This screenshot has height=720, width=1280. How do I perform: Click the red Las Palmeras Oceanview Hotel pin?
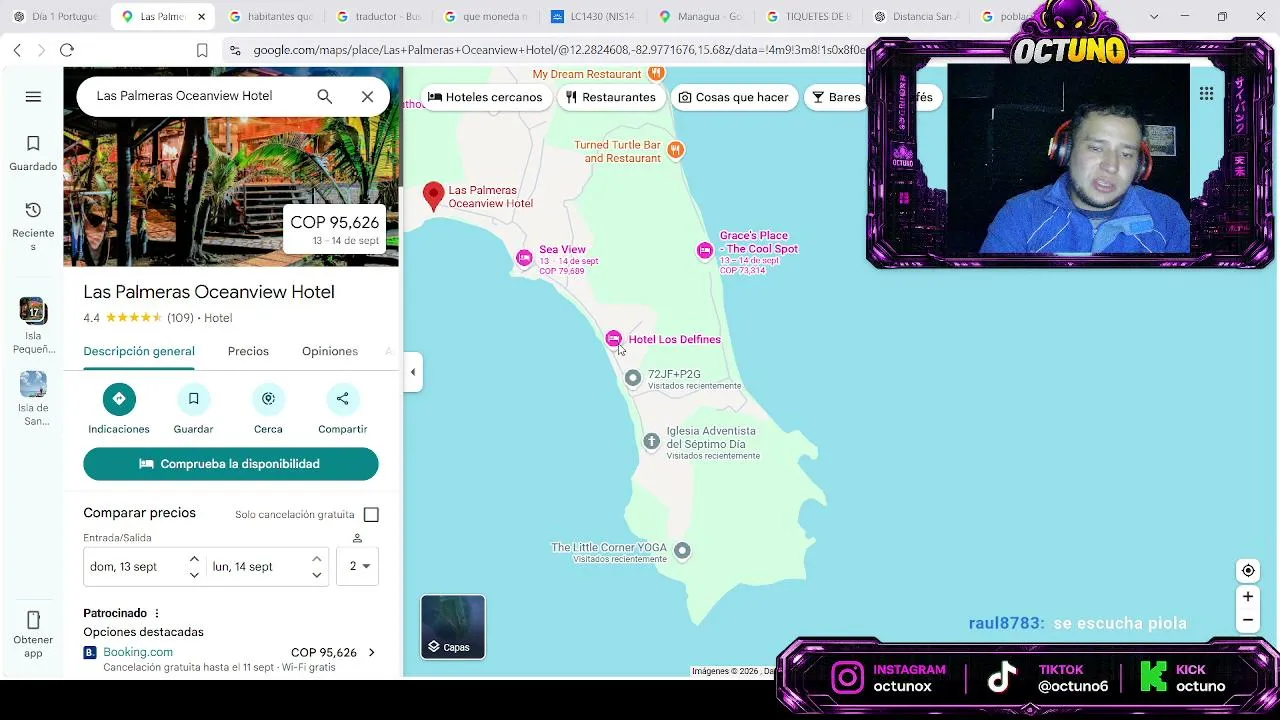[x=433, y=196]
